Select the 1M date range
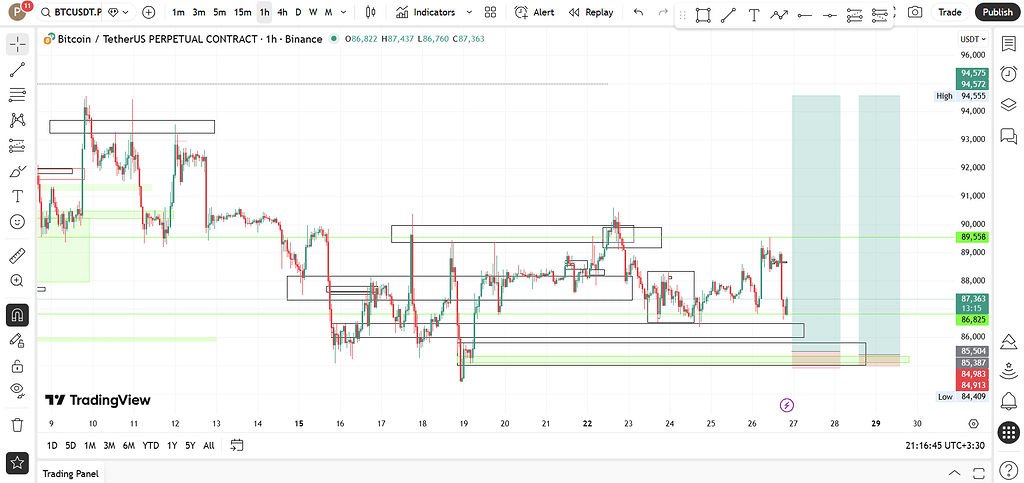 90,445
